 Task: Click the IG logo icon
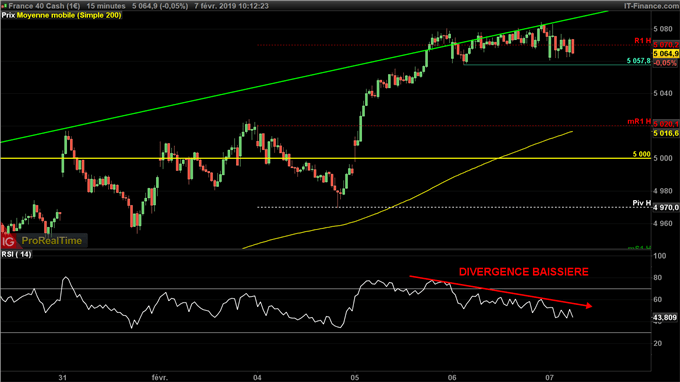click(x=8, y=242)
